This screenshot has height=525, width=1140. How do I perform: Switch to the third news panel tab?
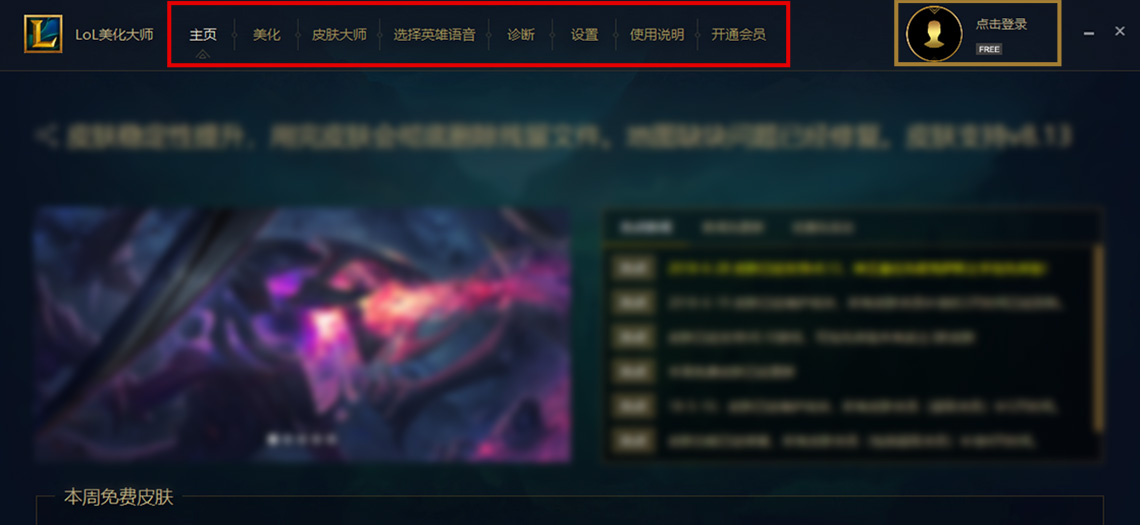pyautogui.click(x=823, y=227)
